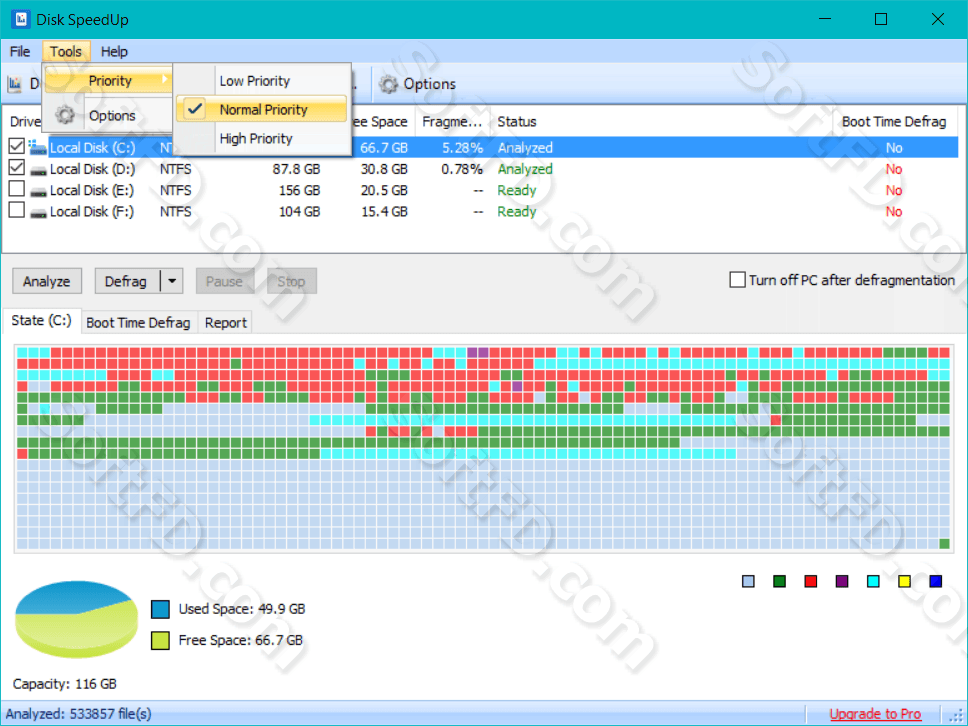Screen dimensions: 968x726
Task: Open the Defrag button dropdown arrow
Action: pos(172,282)
